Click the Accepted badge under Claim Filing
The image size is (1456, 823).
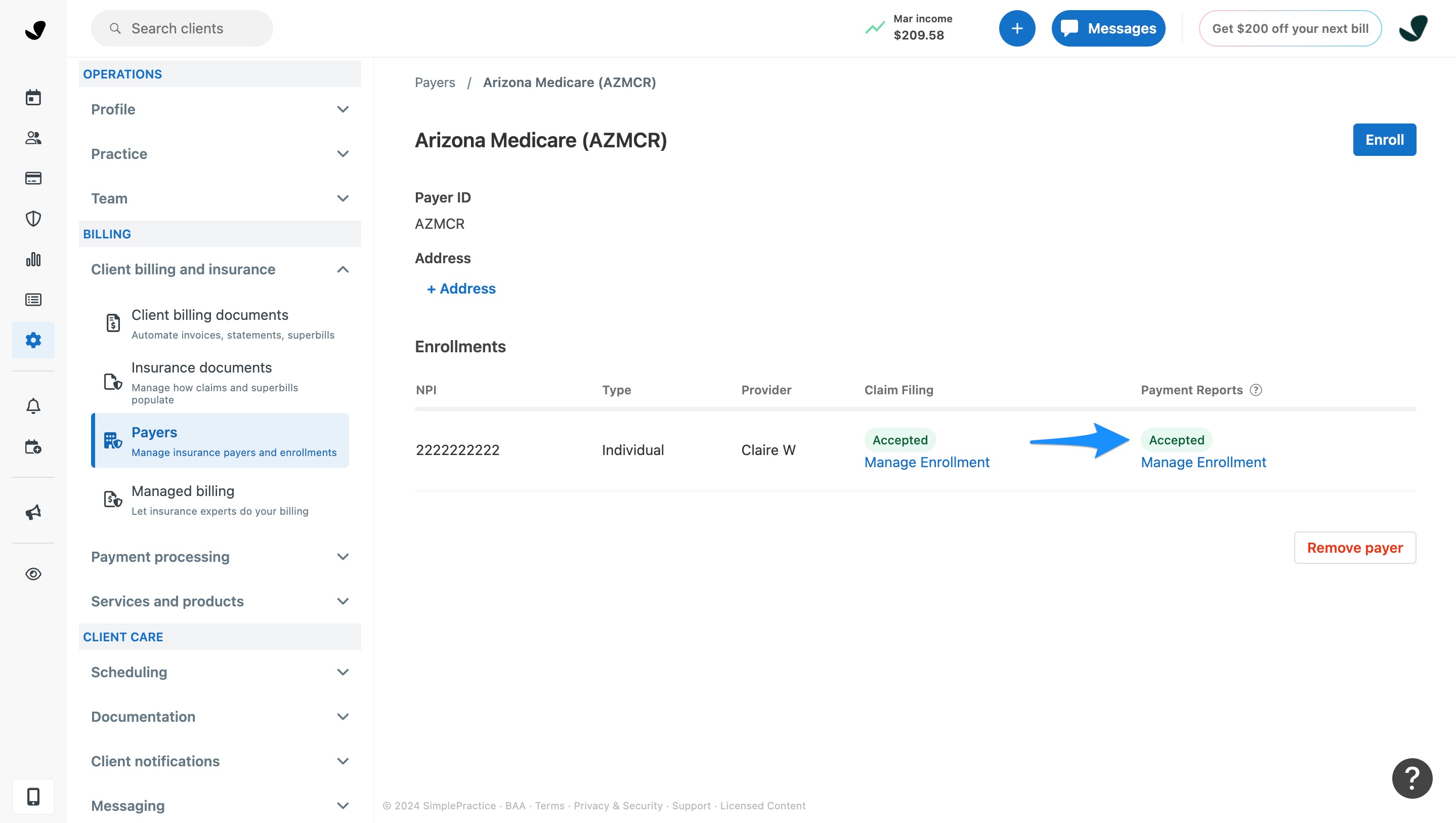[900, 439]
